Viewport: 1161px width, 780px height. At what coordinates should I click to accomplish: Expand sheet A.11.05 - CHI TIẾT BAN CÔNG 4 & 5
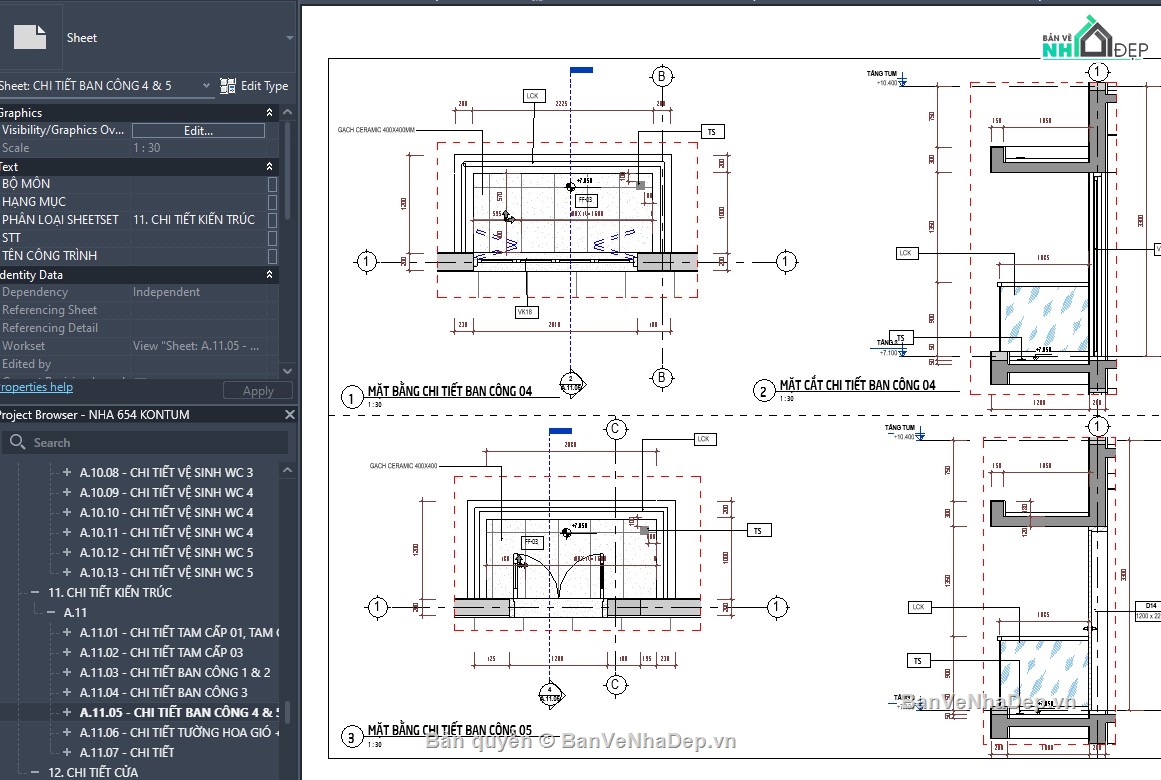point(67,713)
